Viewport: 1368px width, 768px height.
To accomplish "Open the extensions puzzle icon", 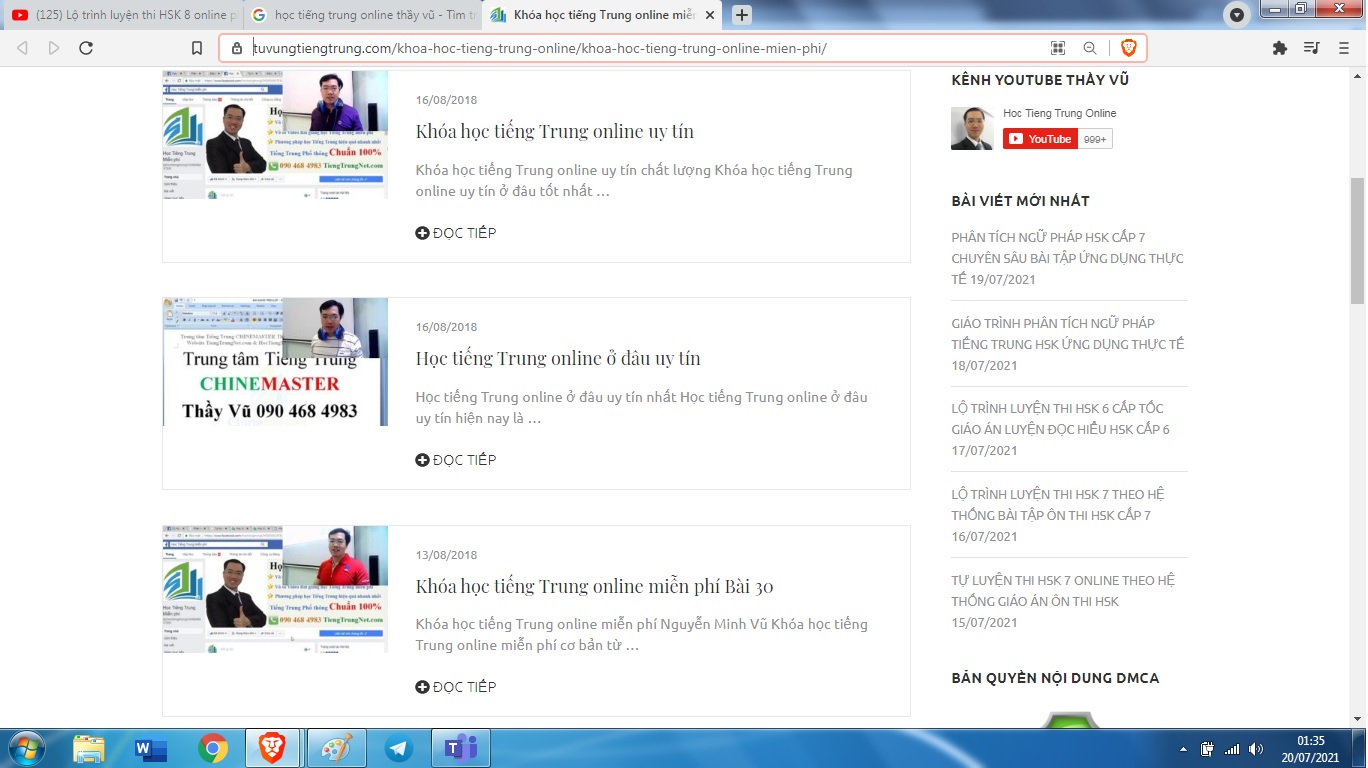I will pyautogui.click(x=1279, y=48).
